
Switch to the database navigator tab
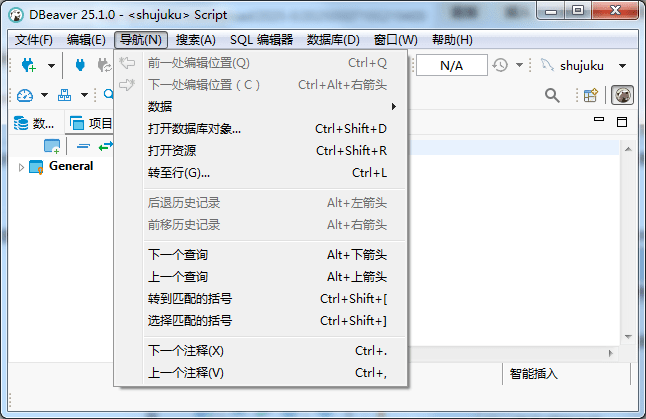pyautogui.click(x=34, y=123)
